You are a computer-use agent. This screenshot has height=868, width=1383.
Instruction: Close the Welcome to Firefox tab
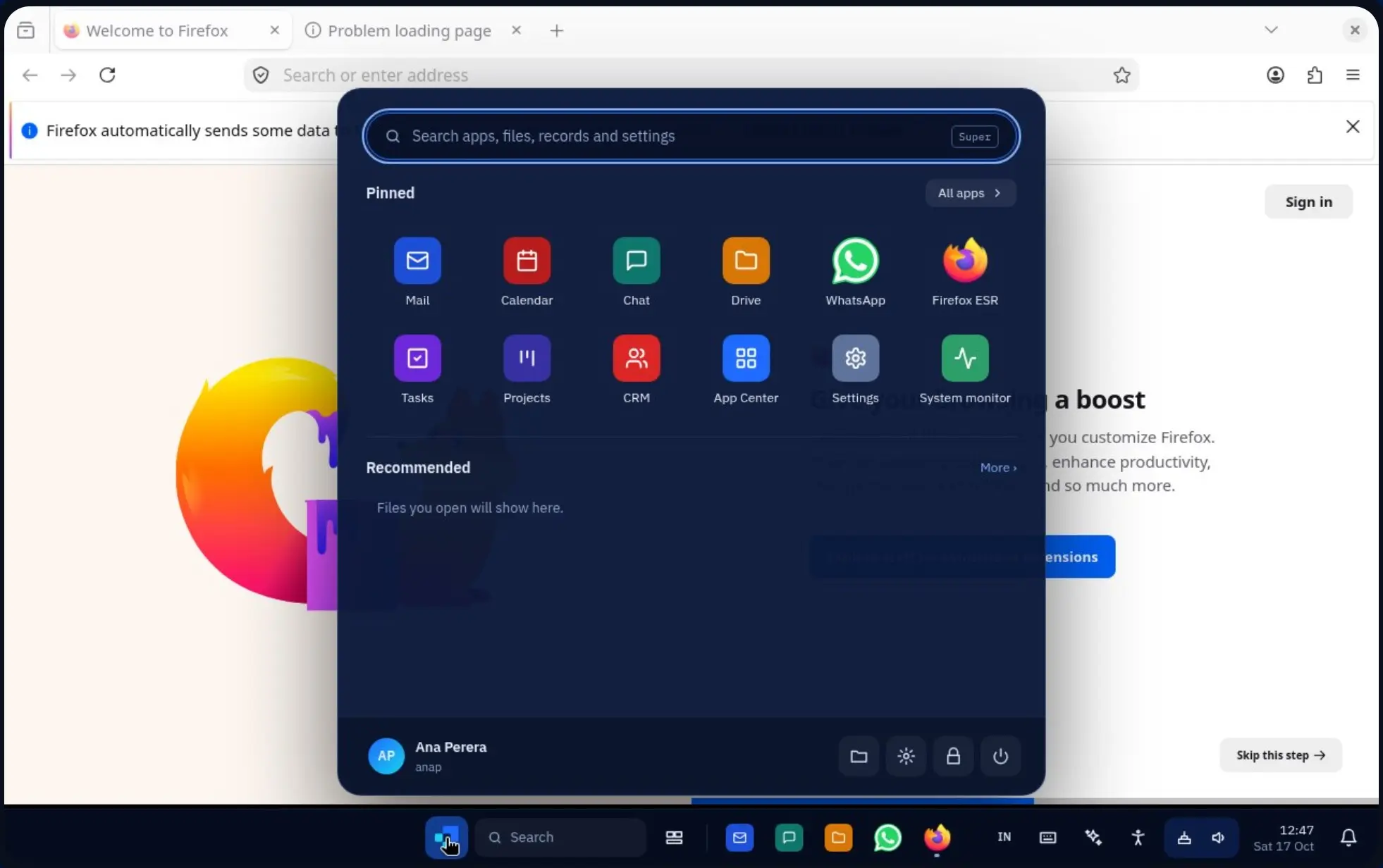[x=275, y=30]
